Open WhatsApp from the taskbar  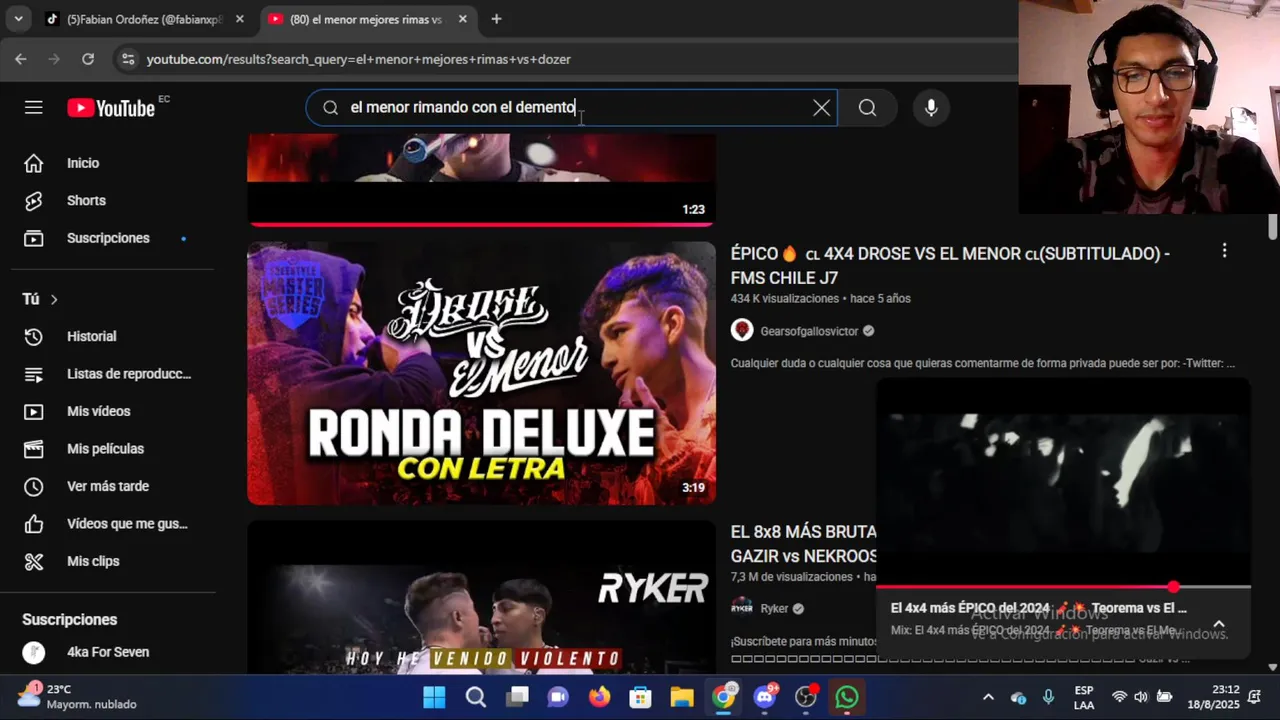(847, 697)
